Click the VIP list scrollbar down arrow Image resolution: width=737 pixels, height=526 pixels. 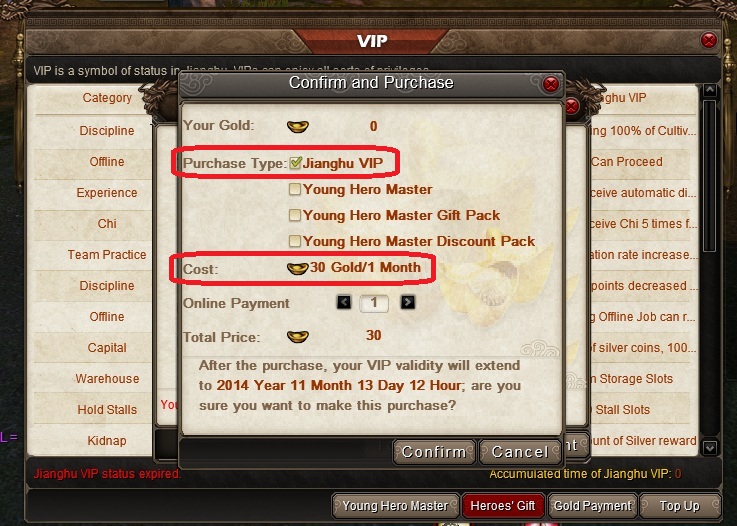(x=709, y=447)
